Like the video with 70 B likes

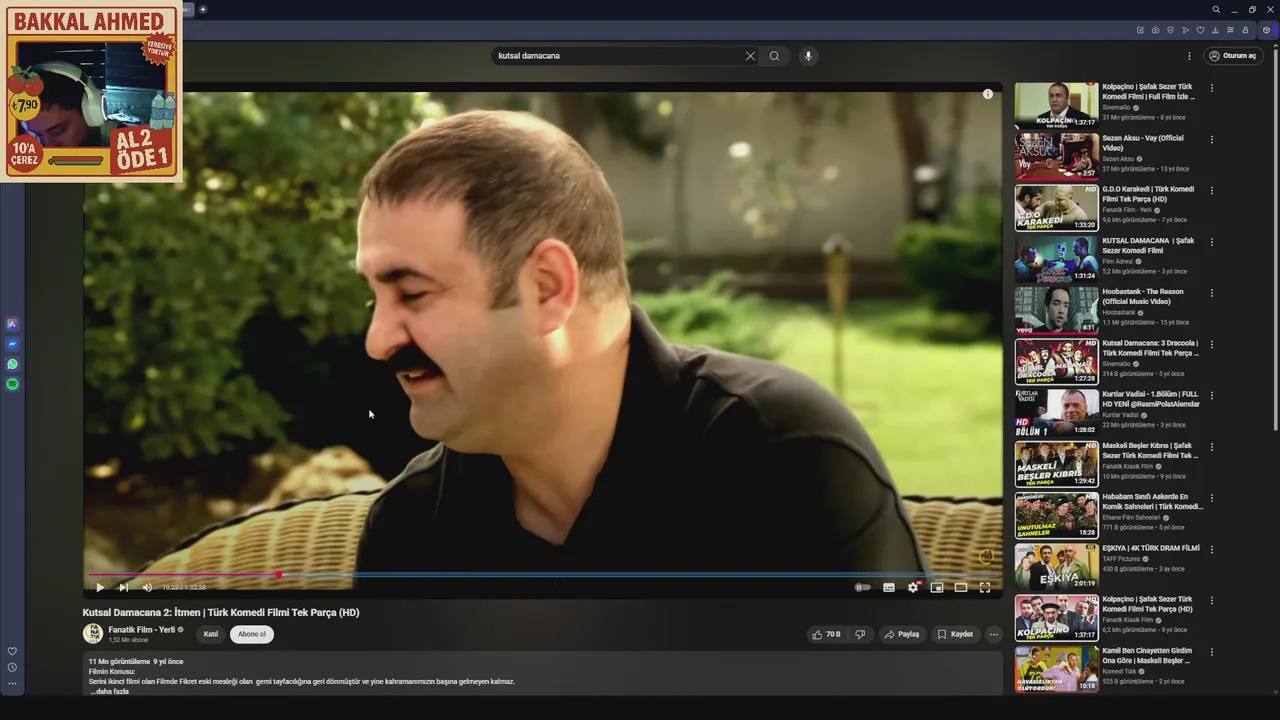pos(826,634)
